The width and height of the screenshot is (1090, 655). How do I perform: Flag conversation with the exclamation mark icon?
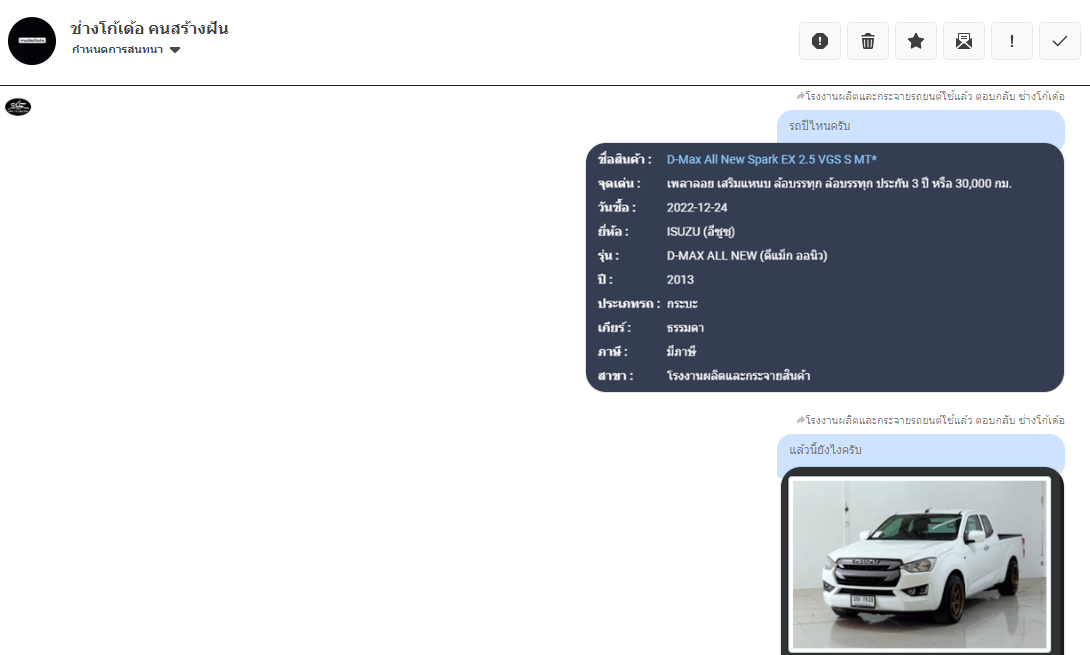(x=1011, y=41)
